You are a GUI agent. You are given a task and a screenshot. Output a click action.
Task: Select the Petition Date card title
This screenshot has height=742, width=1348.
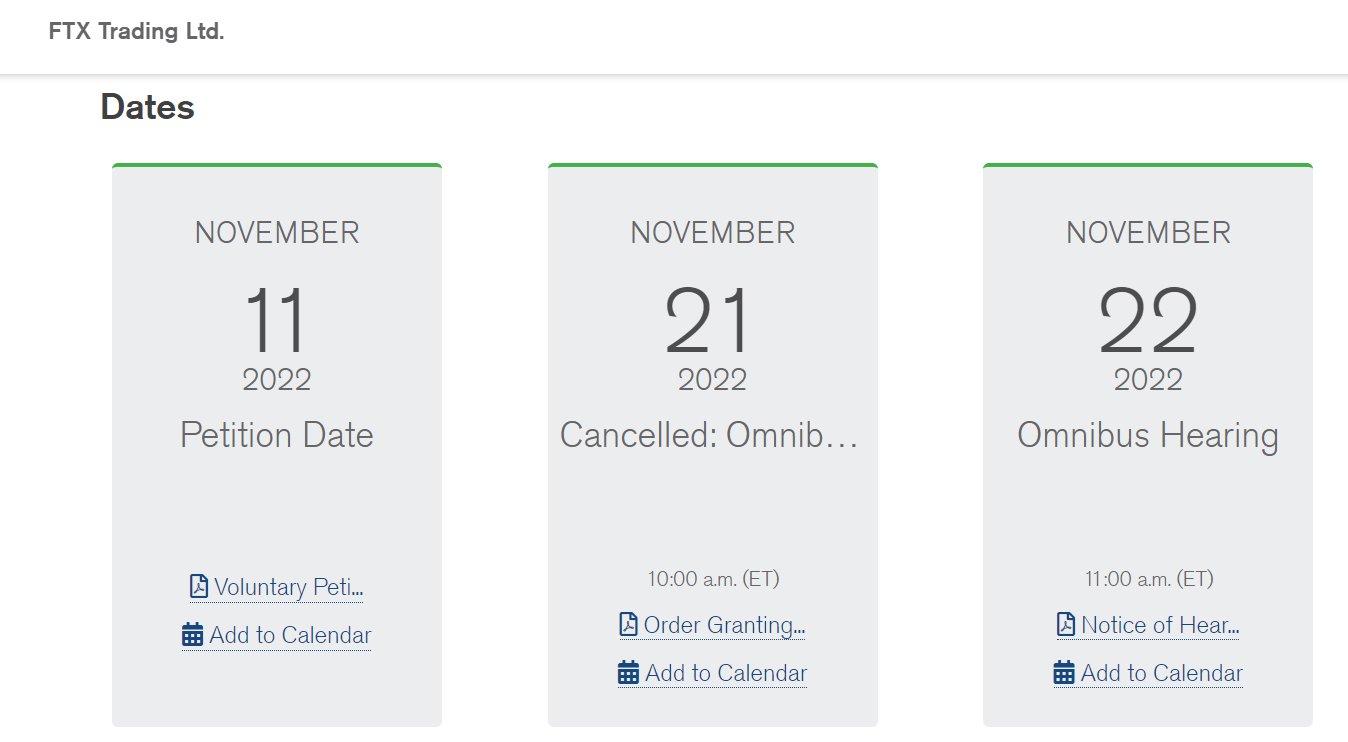point(277,435)
